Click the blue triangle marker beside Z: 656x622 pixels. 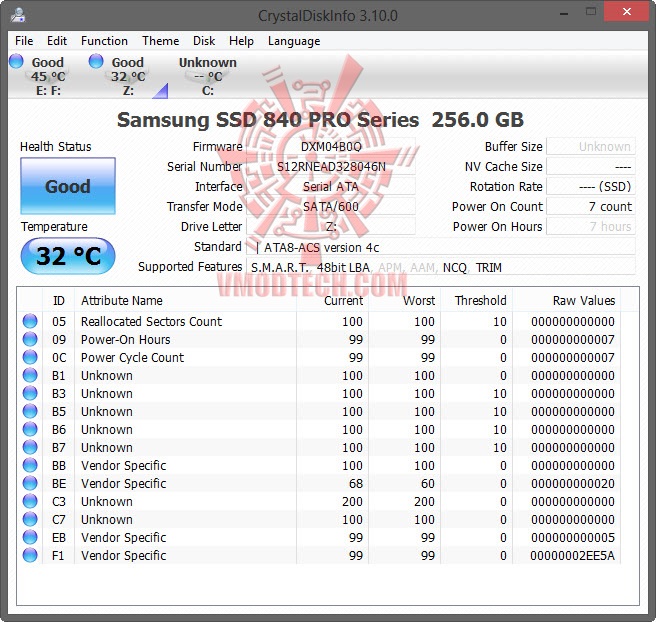point(161,92)
